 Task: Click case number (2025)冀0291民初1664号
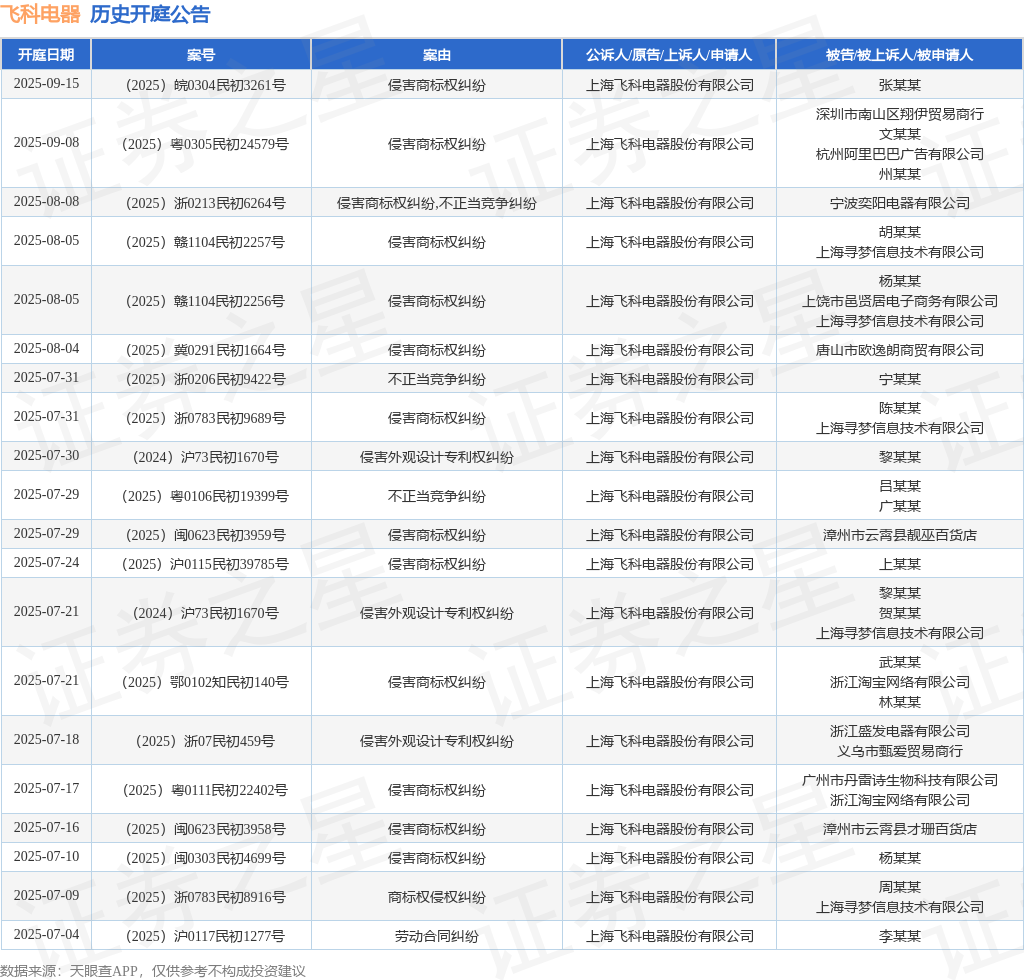[205, 350]
